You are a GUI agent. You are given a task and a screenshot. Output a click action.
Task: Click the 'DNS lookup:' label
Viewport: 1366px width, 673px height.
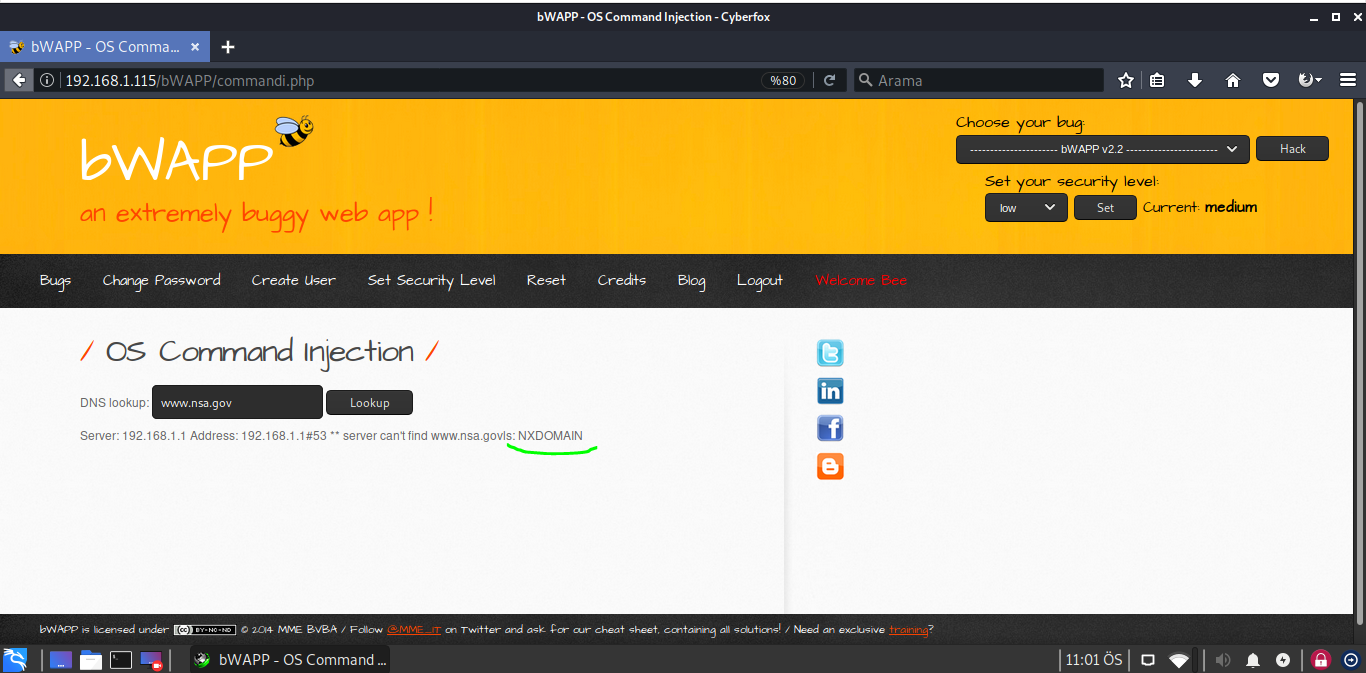click(x=114, y=403)
